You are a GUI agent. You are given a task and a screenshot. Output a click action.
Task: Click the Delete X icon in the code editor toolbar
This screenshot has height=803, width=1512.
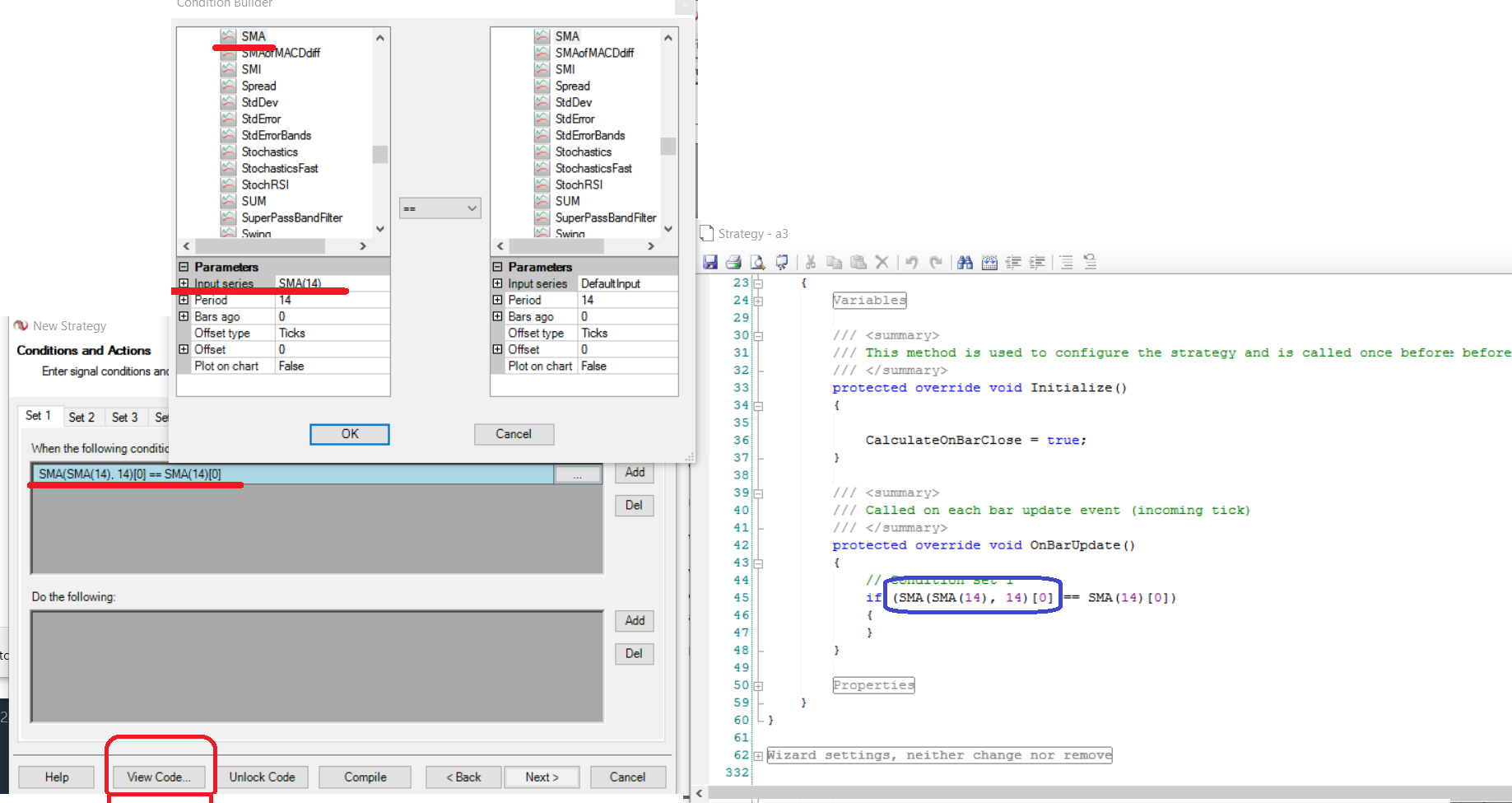[882, 262]
